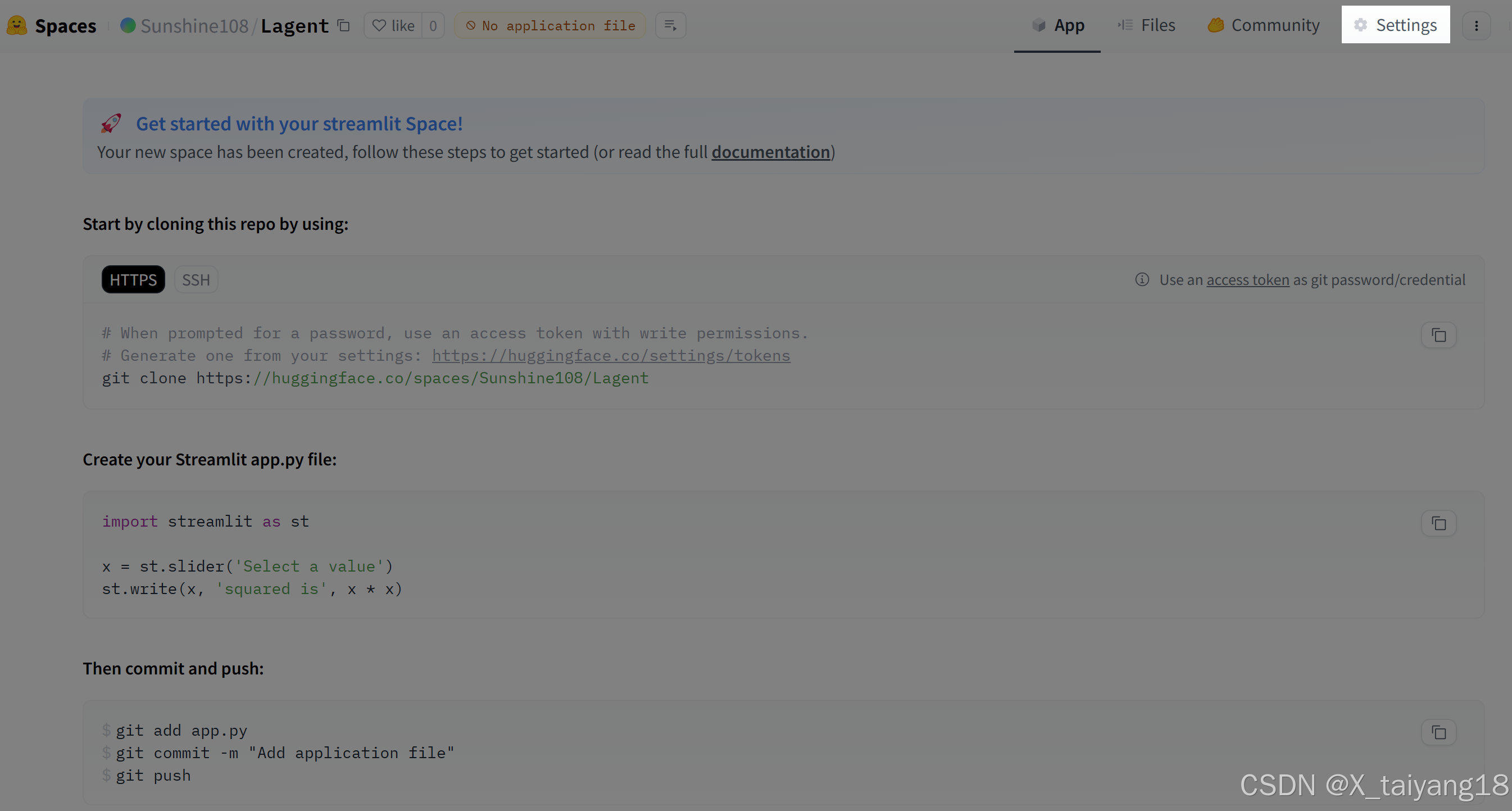The image size is (1512, 811).
Task: Go to the Settings tab
Action: pyautogui.click(x=1395, y=25)
